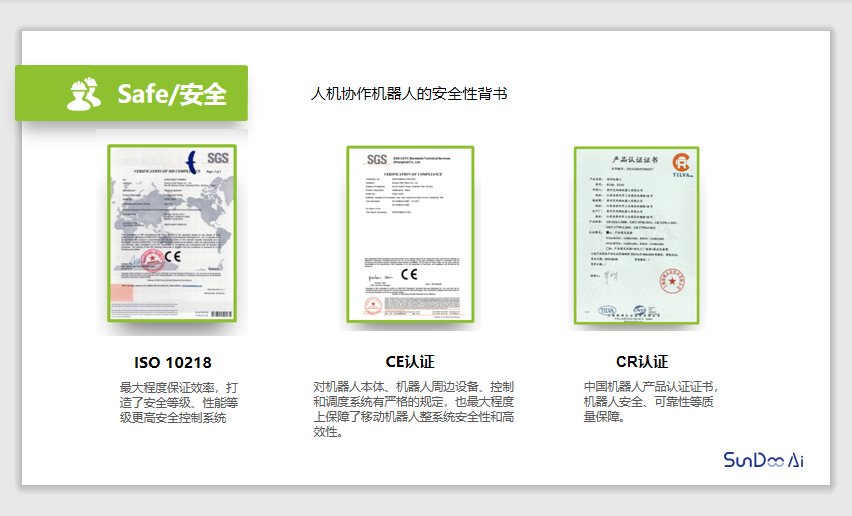Click the ISO 10218 title
This screenshot has height=516, width=852.
click(172, 362)
